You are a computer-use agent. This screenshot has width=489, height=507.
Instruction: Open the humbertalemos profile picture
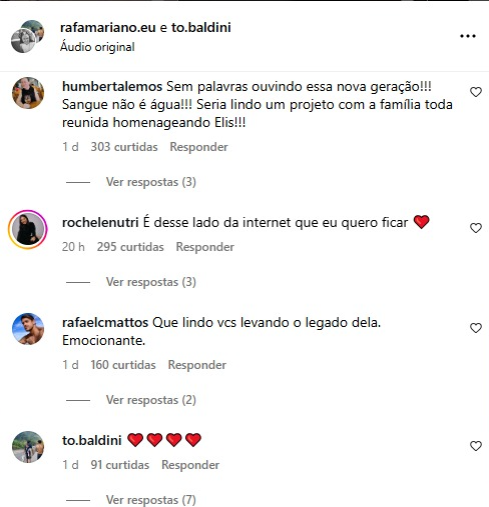[28, 93]
